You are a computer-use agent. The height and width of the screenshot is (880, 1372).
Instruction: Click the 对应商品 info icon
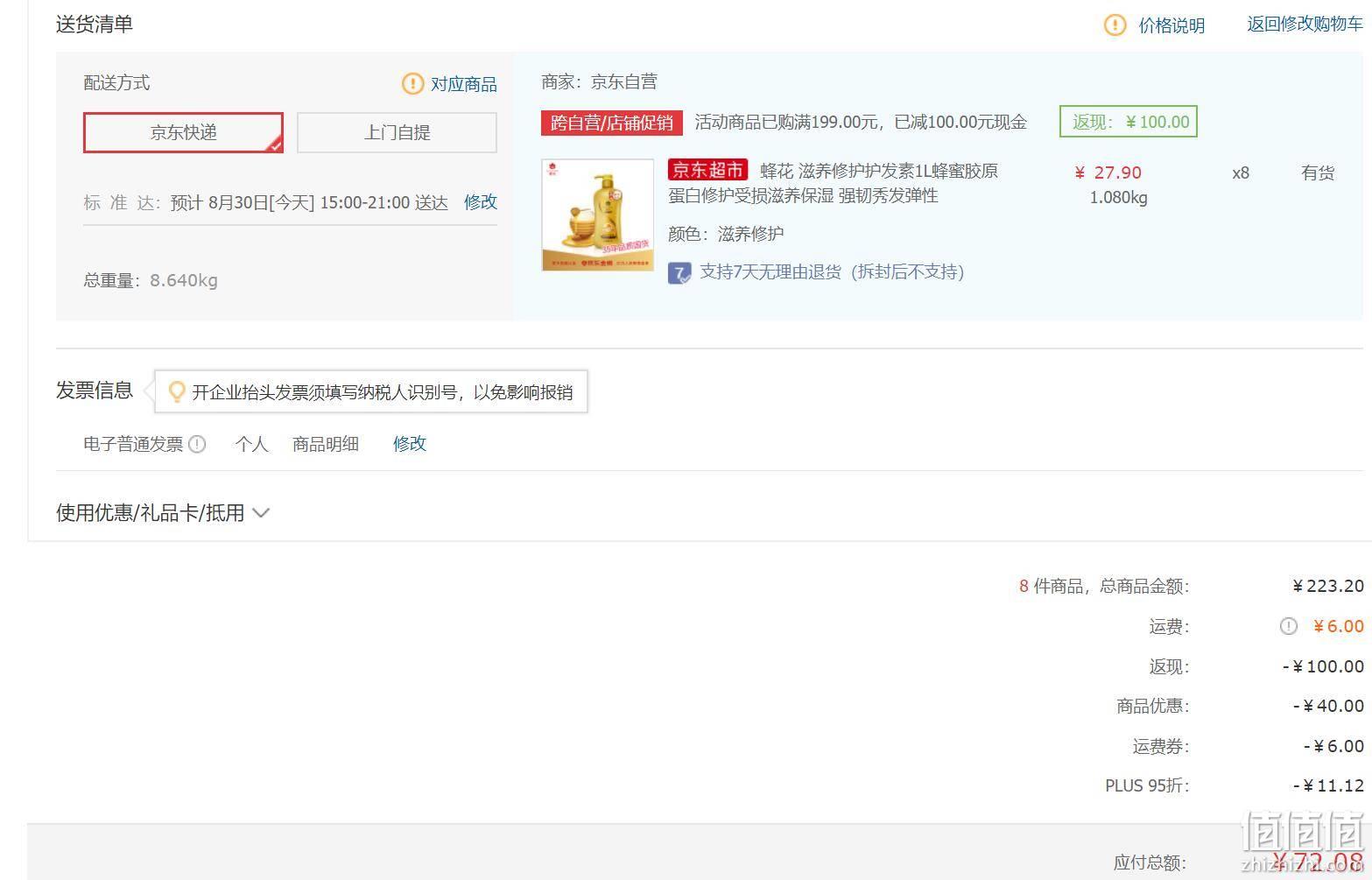click(412, 83)
